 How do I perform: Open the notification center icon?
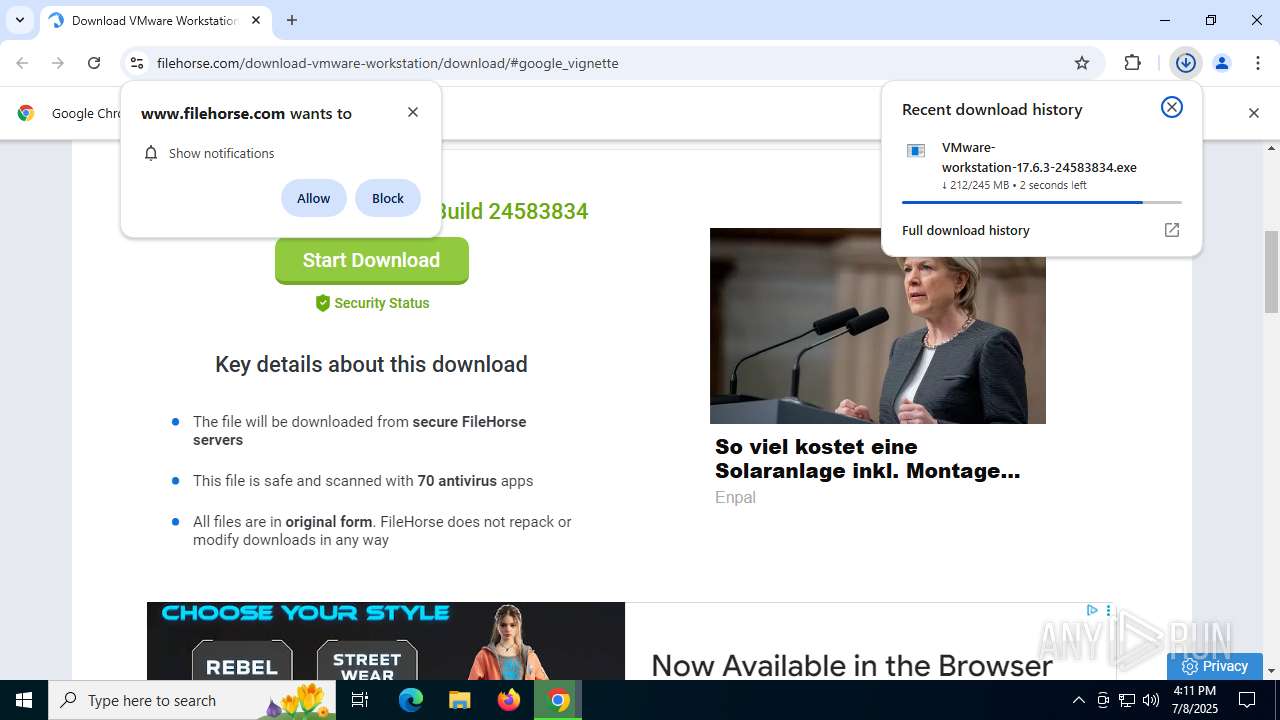pyautogui.click(x=1248, y=700)
